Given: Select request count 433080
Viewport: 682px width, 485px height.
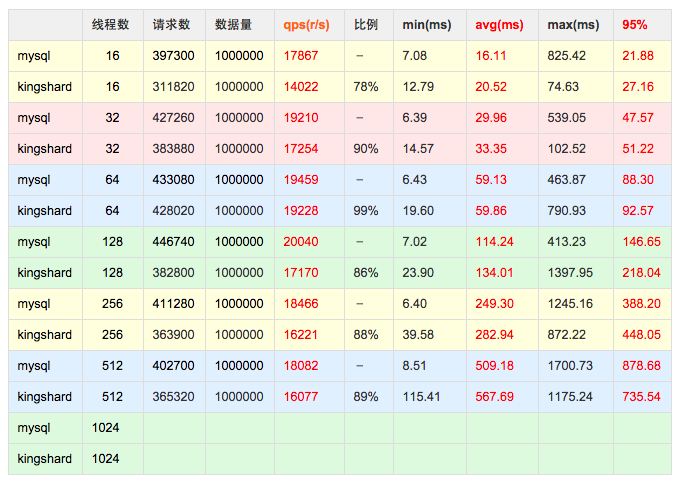Looking at the screenshot, I should [173, 180].
